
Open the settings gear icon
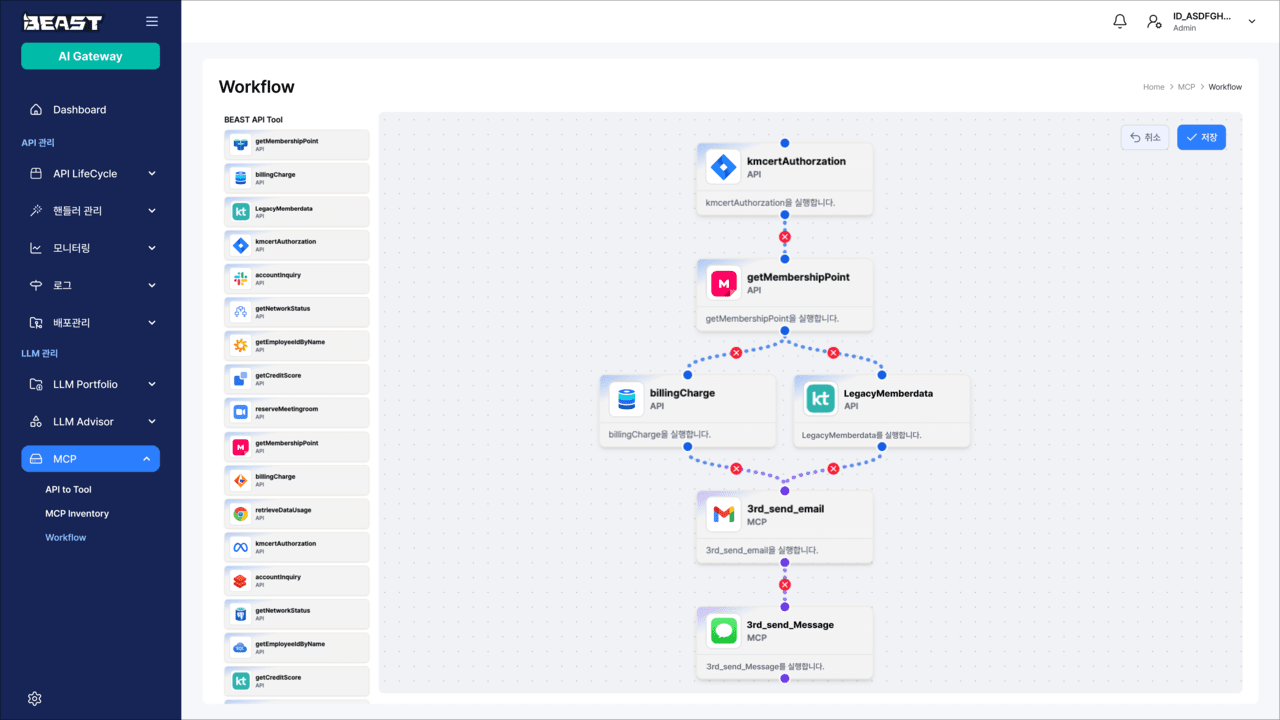(35, 698)
